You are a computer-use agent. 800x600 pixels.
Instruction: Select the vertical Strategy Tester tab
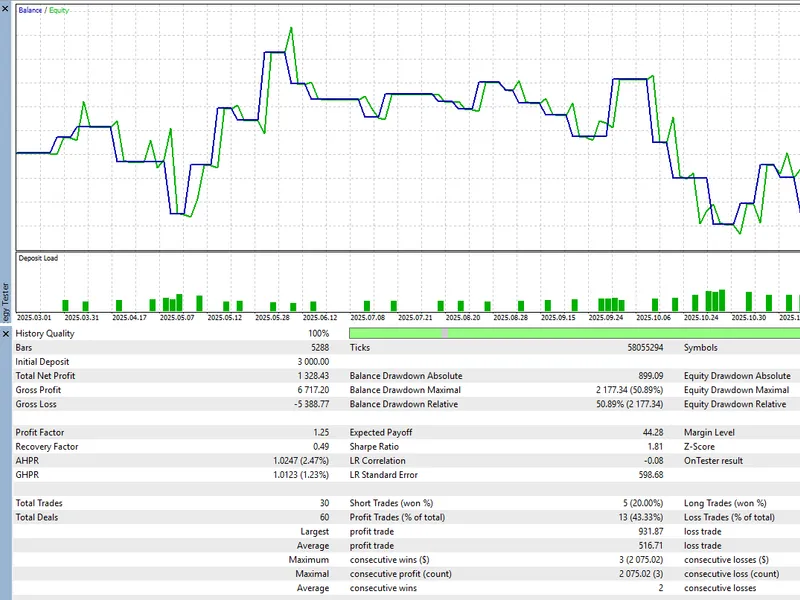[x=5, y=302]
